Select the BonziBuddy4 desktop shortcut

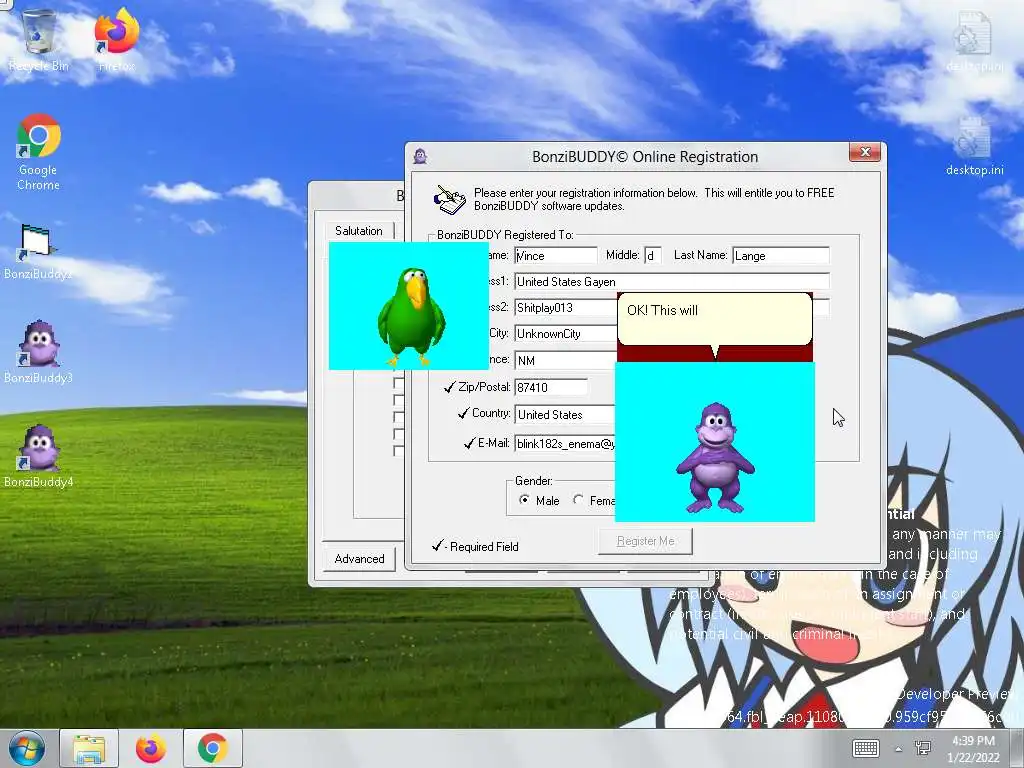[38, 456]
